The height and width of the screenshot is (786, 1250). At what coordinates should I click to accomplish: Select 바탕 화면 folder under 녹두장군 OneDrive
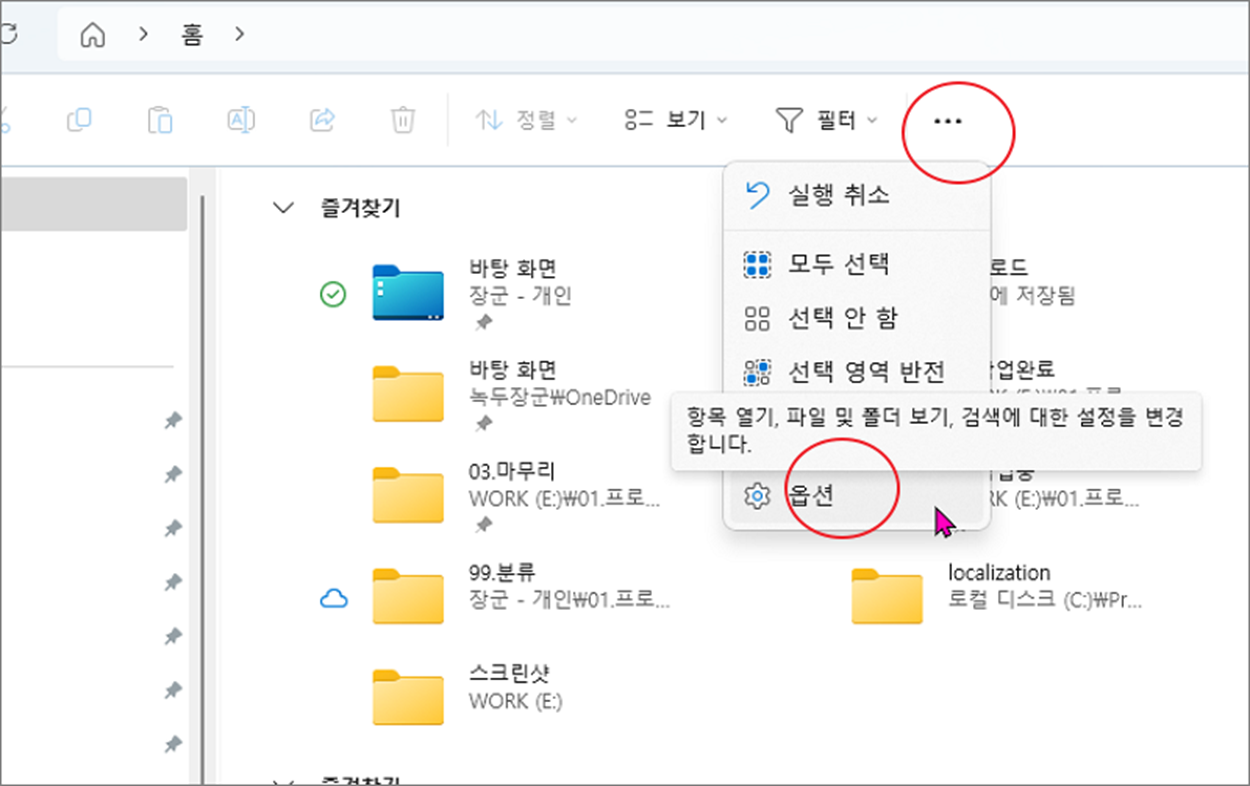click(408, 395)
